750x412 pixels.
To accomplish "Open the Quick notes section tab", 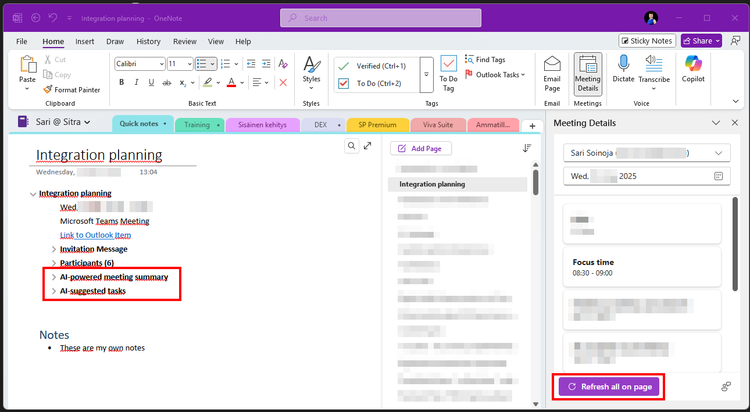I will point(142,123).
